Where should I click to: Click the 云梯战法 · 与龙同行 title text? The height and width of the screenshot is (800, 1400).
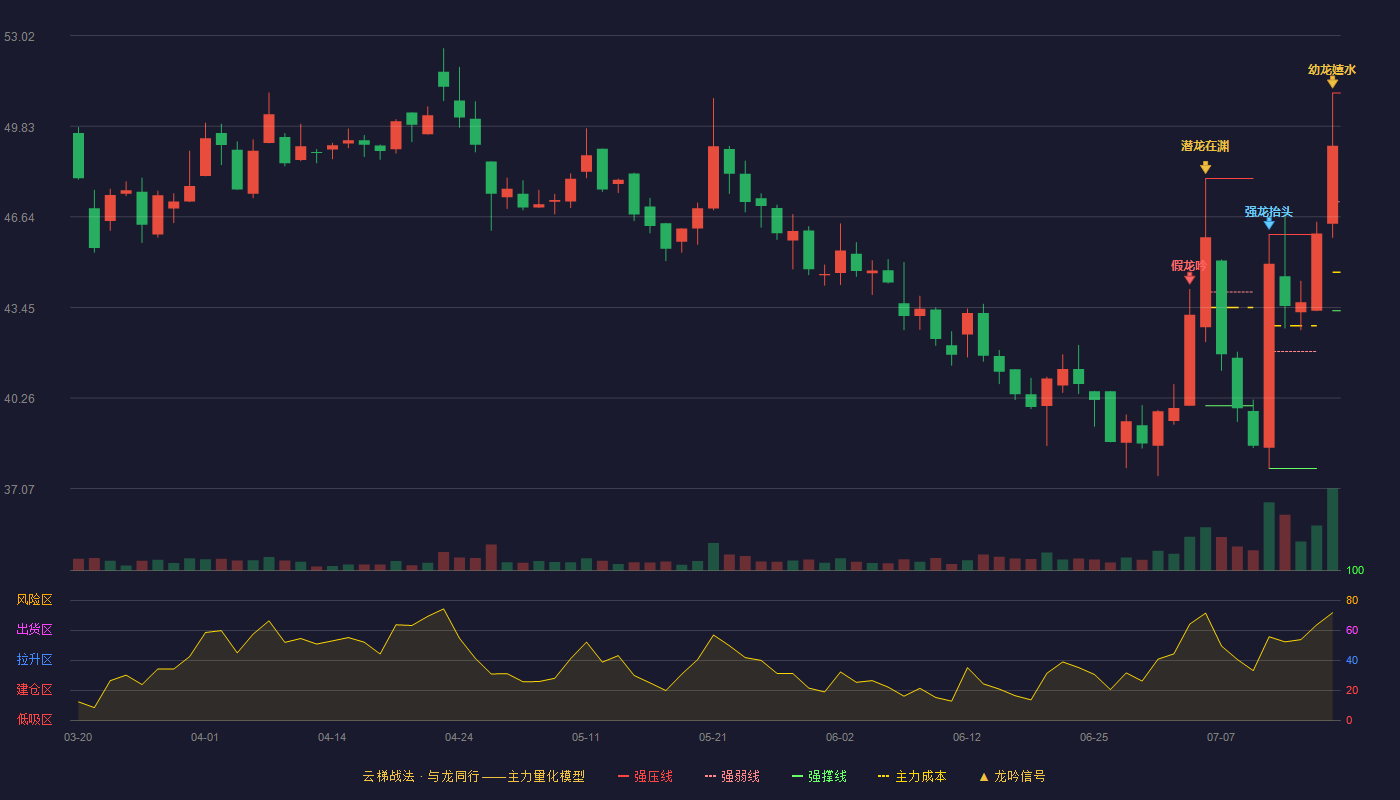(x=421, y=776)
